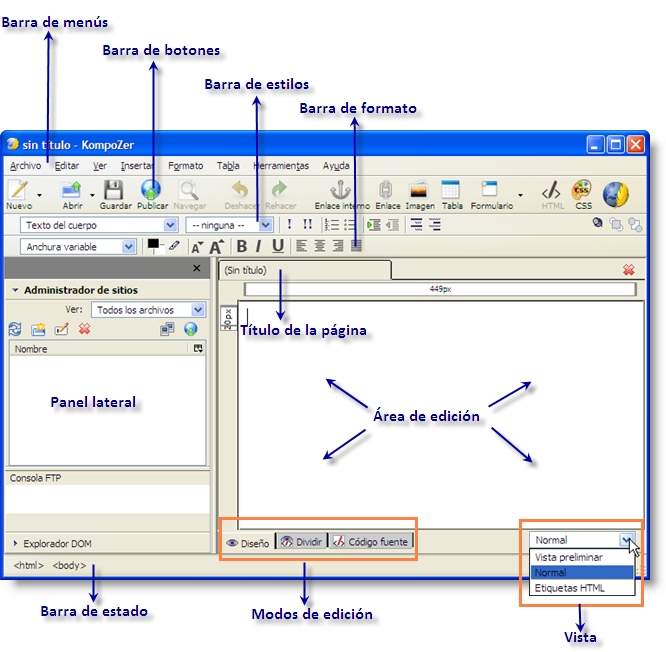666x652 pixels.
Task: Click the Navegar magnifier icon
Action: (x=189, y=189)
